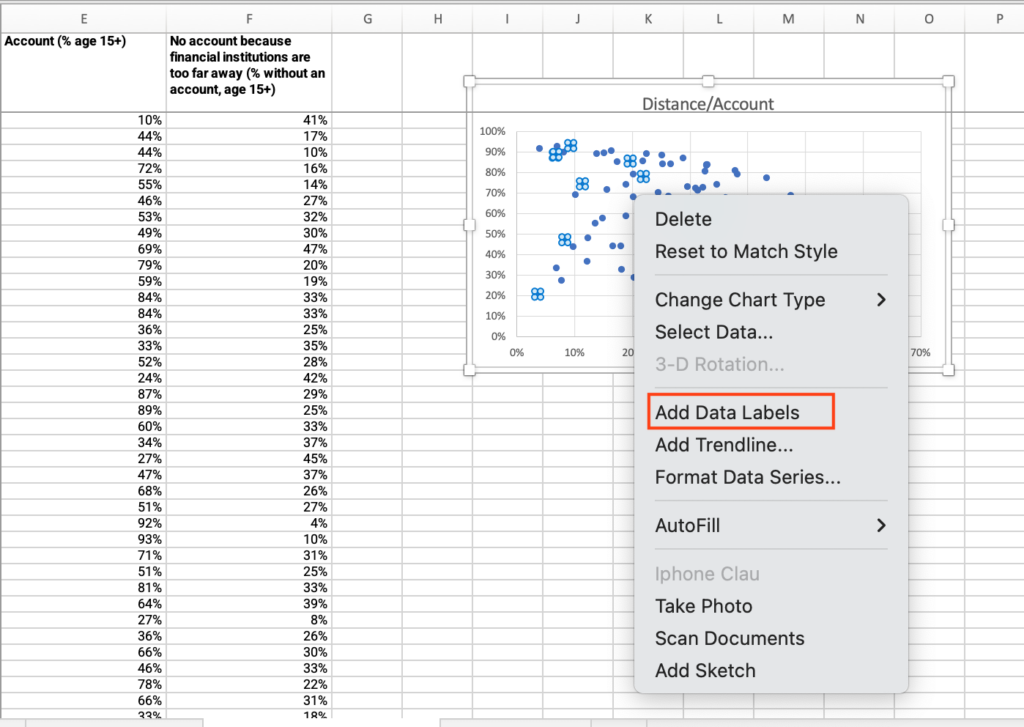Click the column O header

pos(929,19)
